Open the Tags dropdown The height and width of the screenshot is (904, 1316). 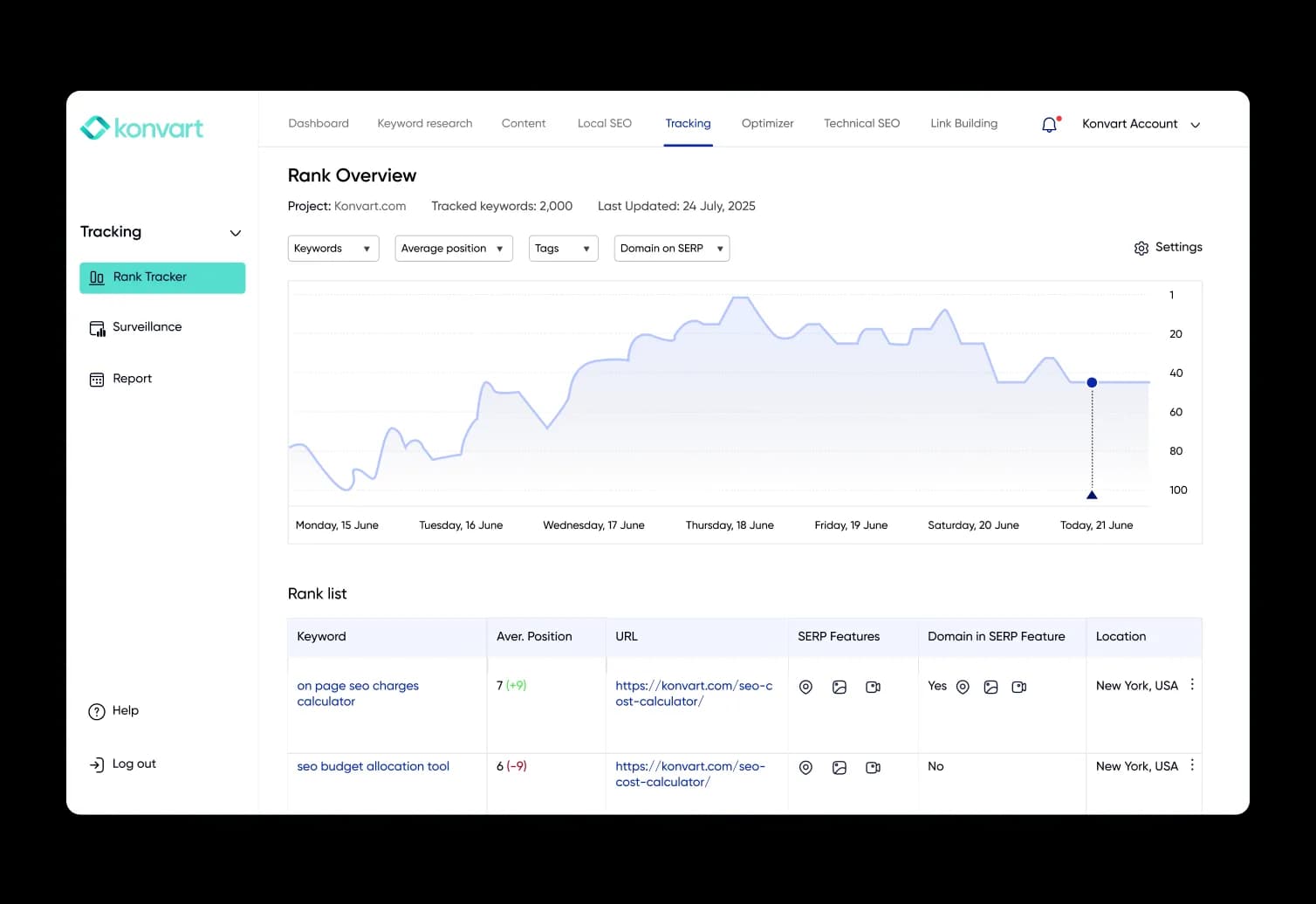coord(564,249)
